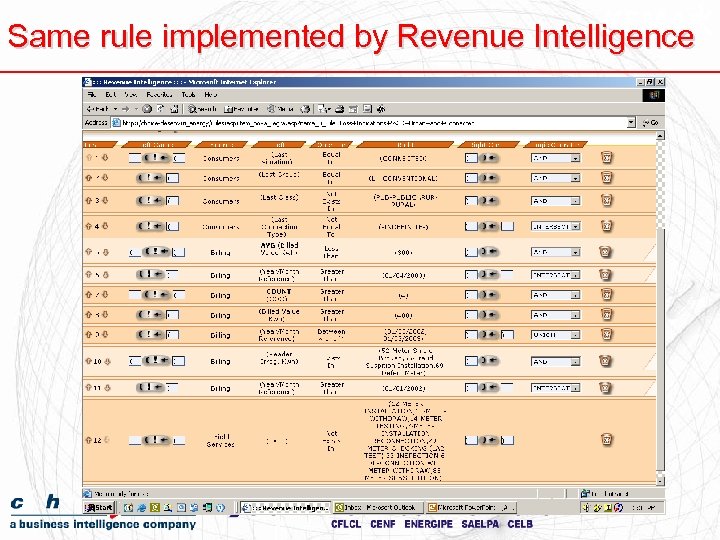The height and width of the screenshot is (540, 720).
Task: Click trash icon for row 9 Between condition
Action: pyautogui.click(x=606, y=334)
